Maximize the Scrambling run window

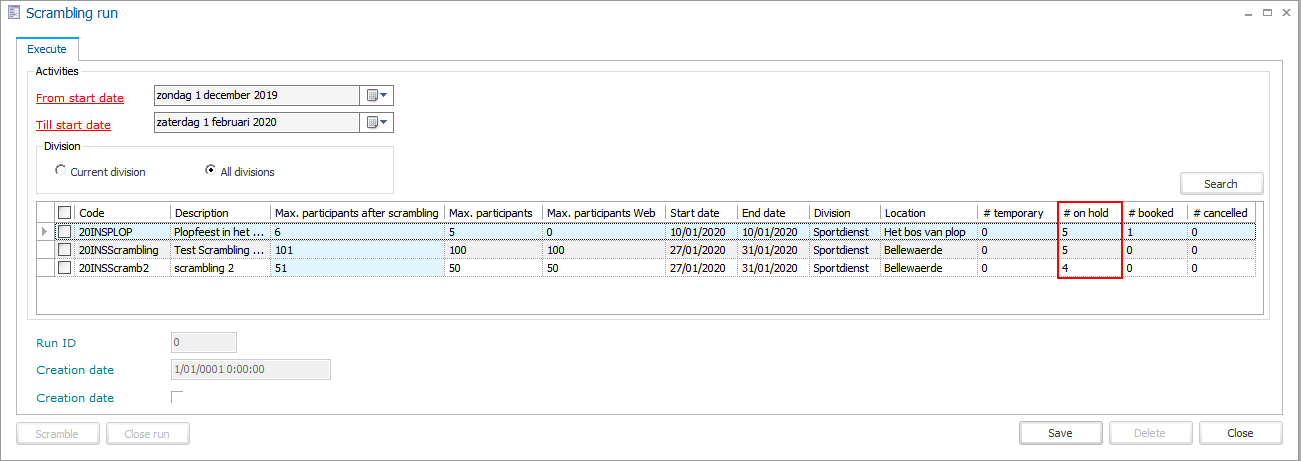(1267, 13)
